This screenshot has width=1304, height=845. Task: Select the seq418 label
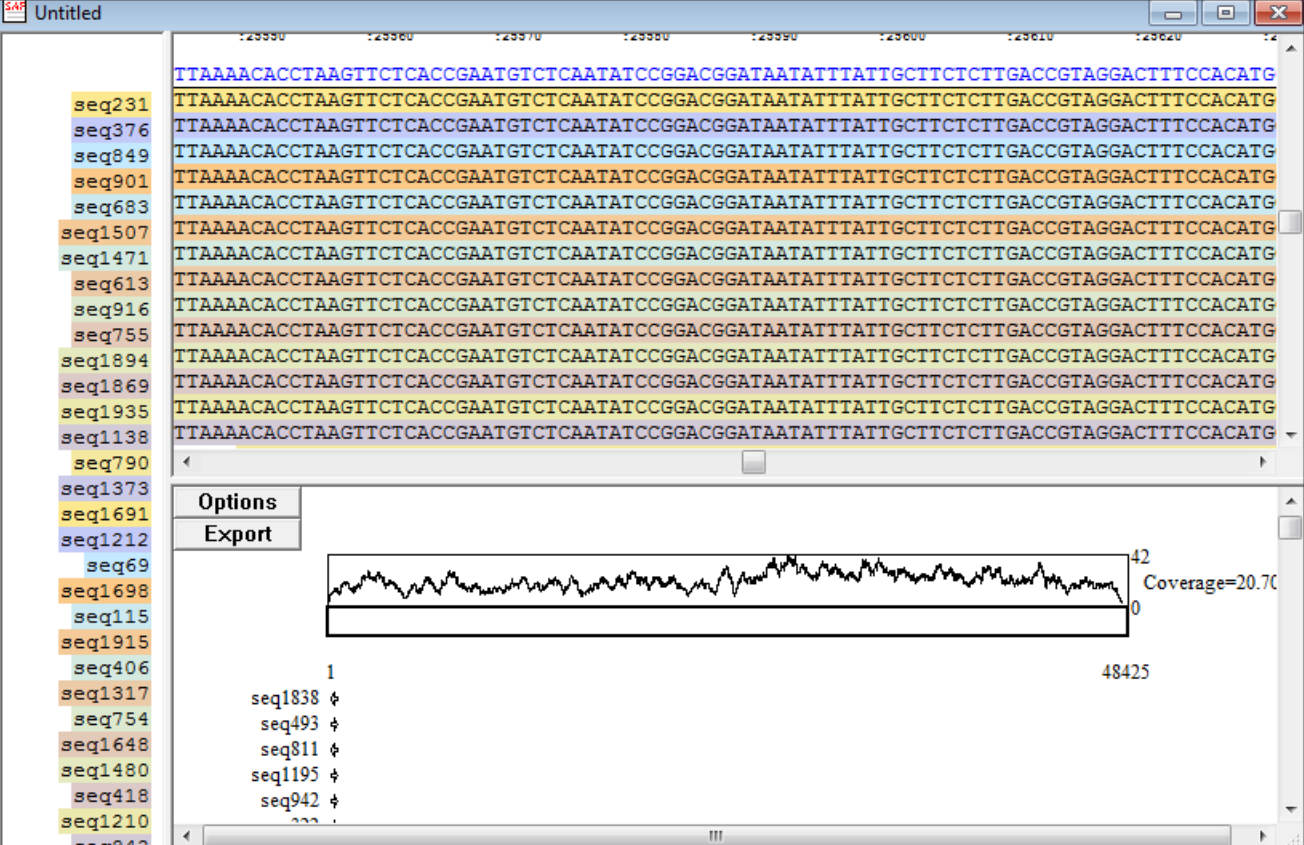[111, 796]
